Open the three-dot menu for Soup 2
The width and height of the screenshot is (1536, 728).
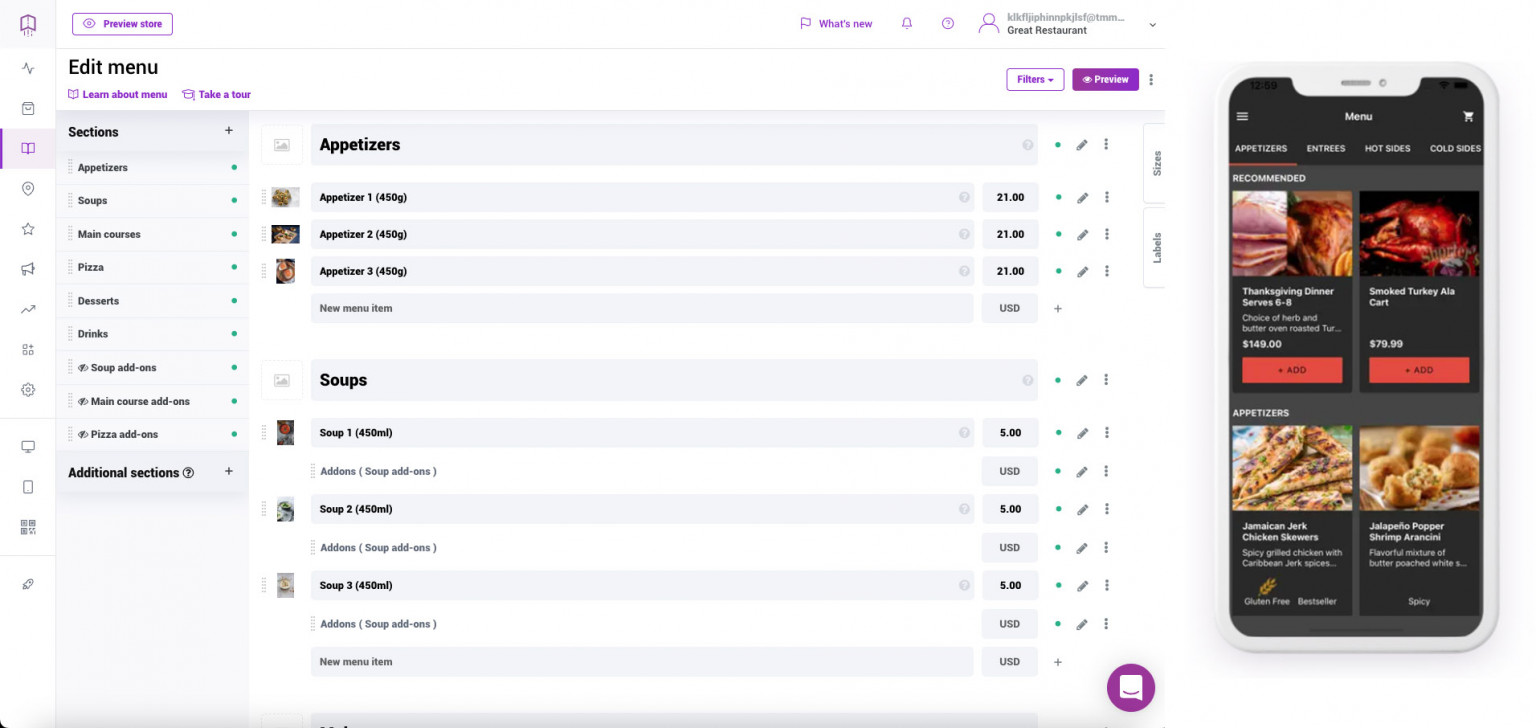(x=1106, y=509)
